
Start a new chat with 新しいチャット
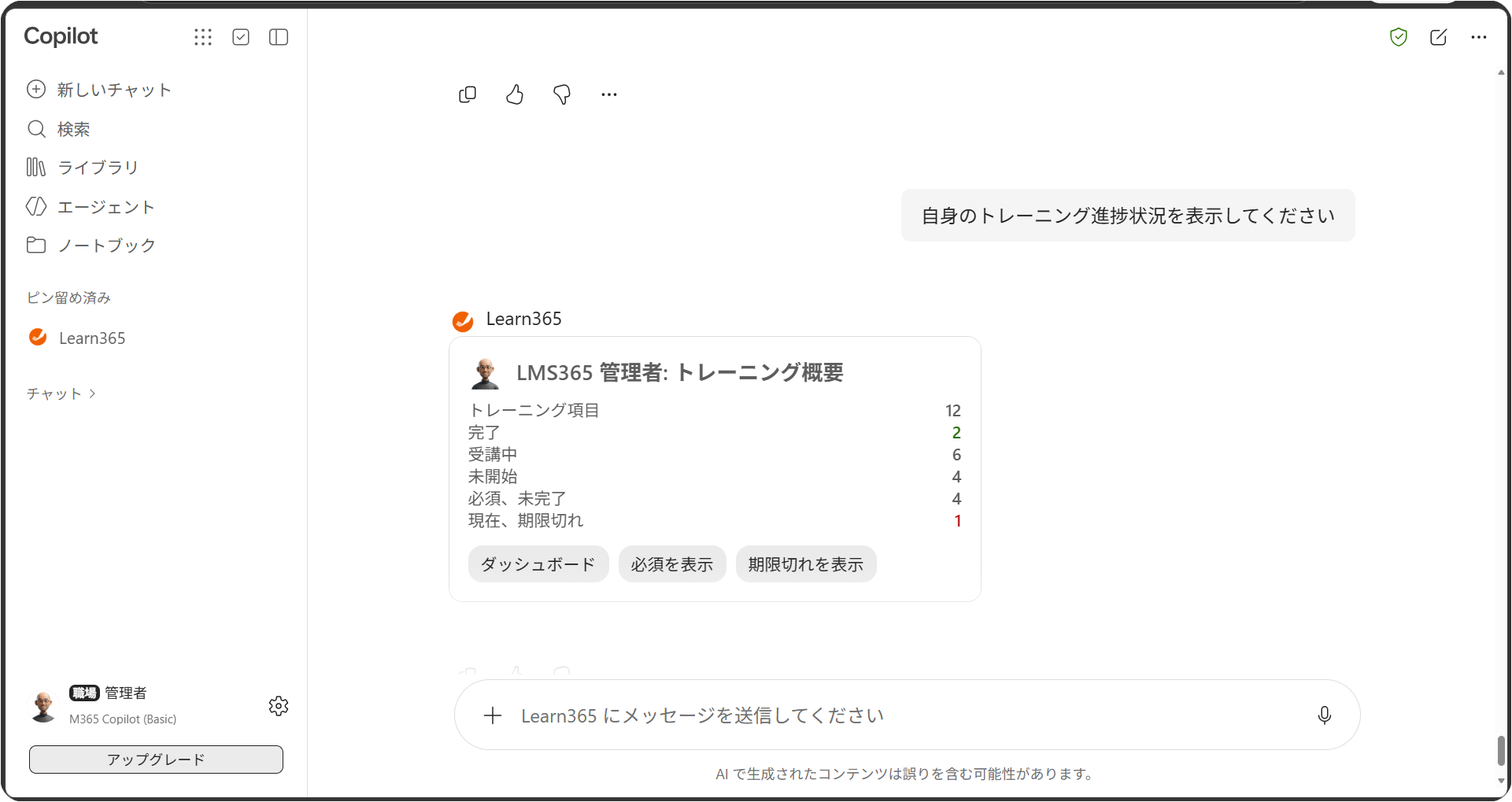99,90
